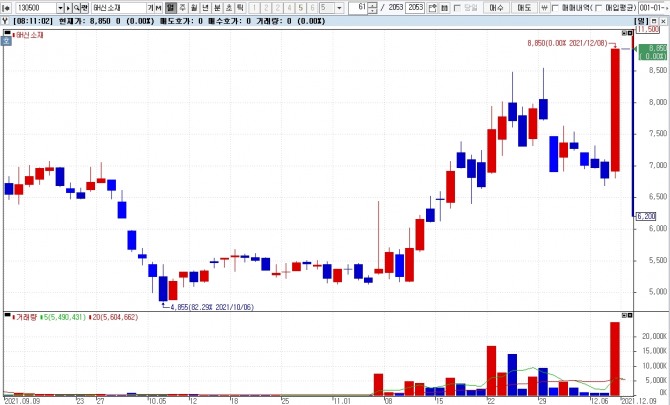
Task: Select the 일 (daily) chart period button
Action: click(x=171, y=7)
